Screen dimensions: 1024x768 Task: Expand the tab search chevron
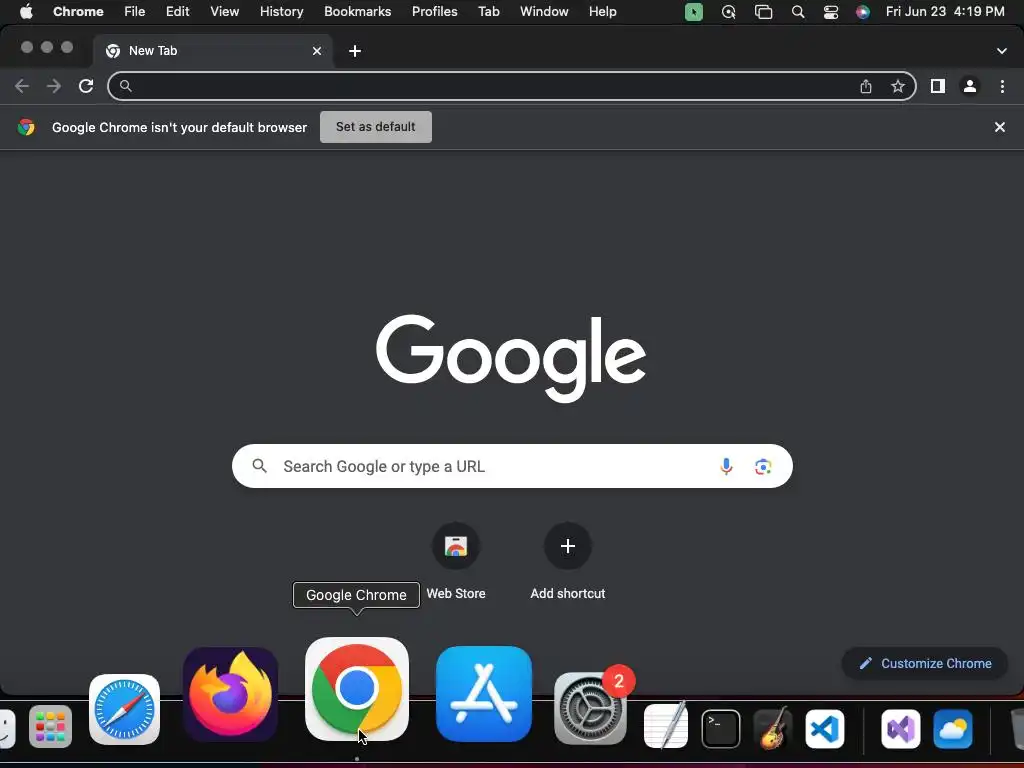pos(1002,51)
